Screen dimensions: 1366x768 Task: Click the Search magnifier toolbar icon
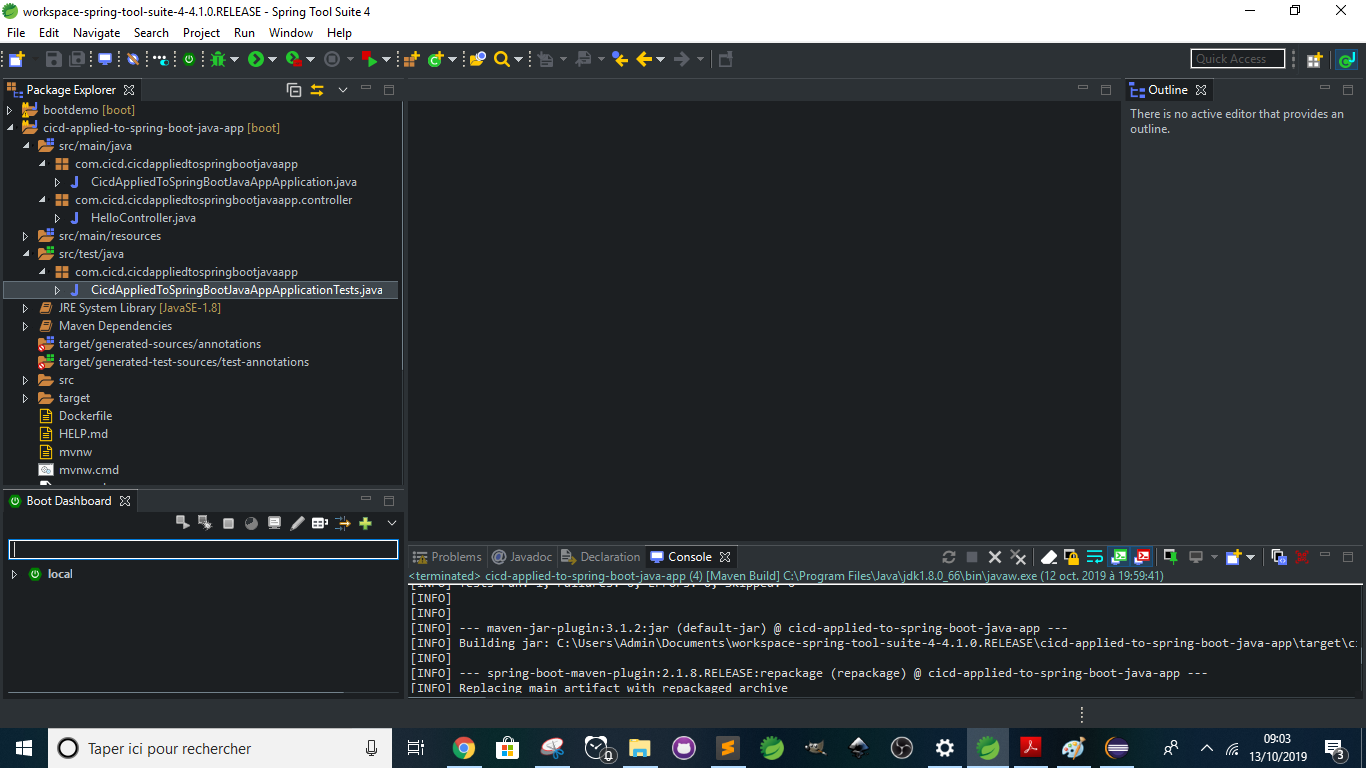point(502,59)
